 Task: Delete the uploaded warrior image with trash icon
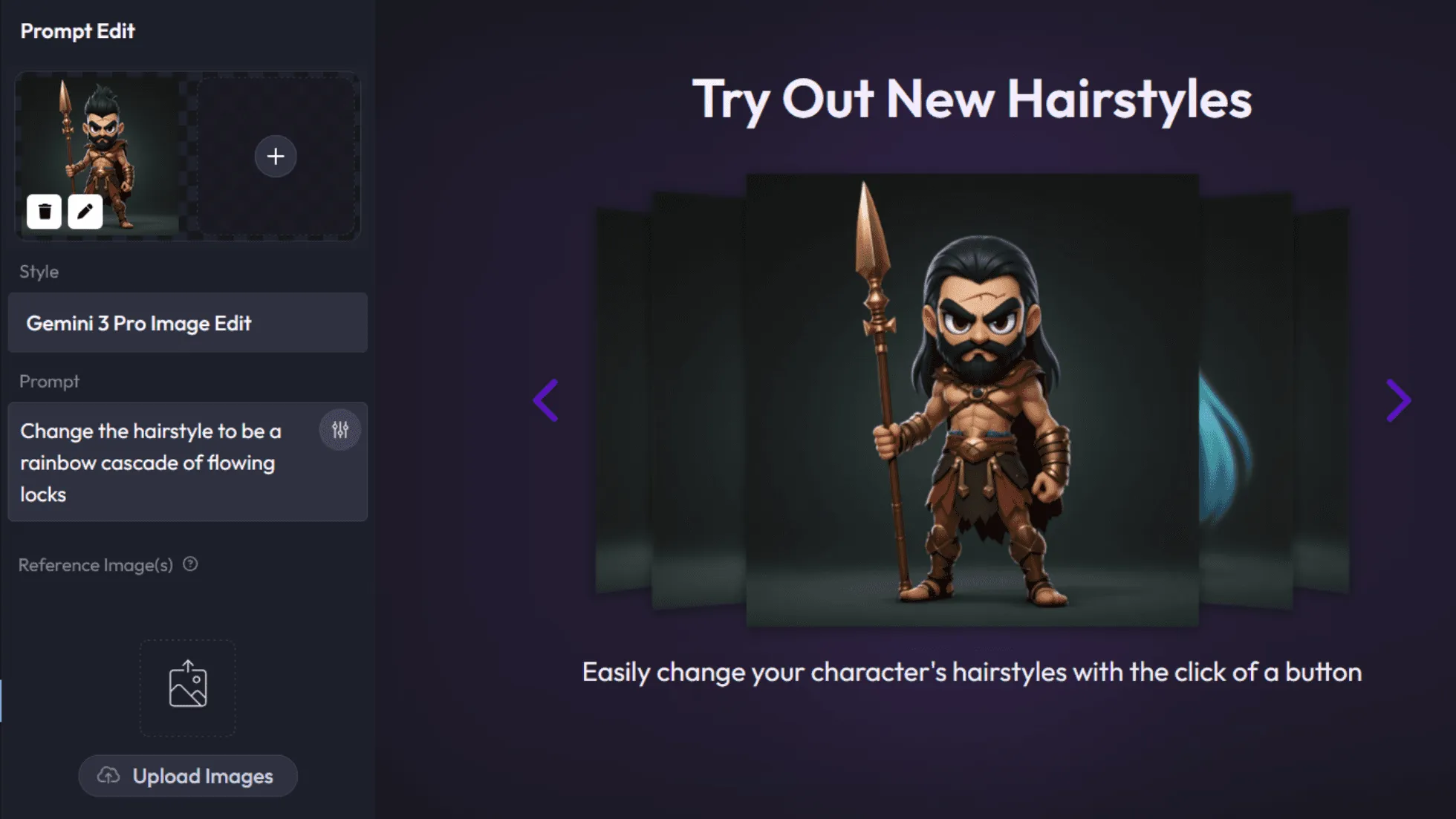click(x=44, y=212)
